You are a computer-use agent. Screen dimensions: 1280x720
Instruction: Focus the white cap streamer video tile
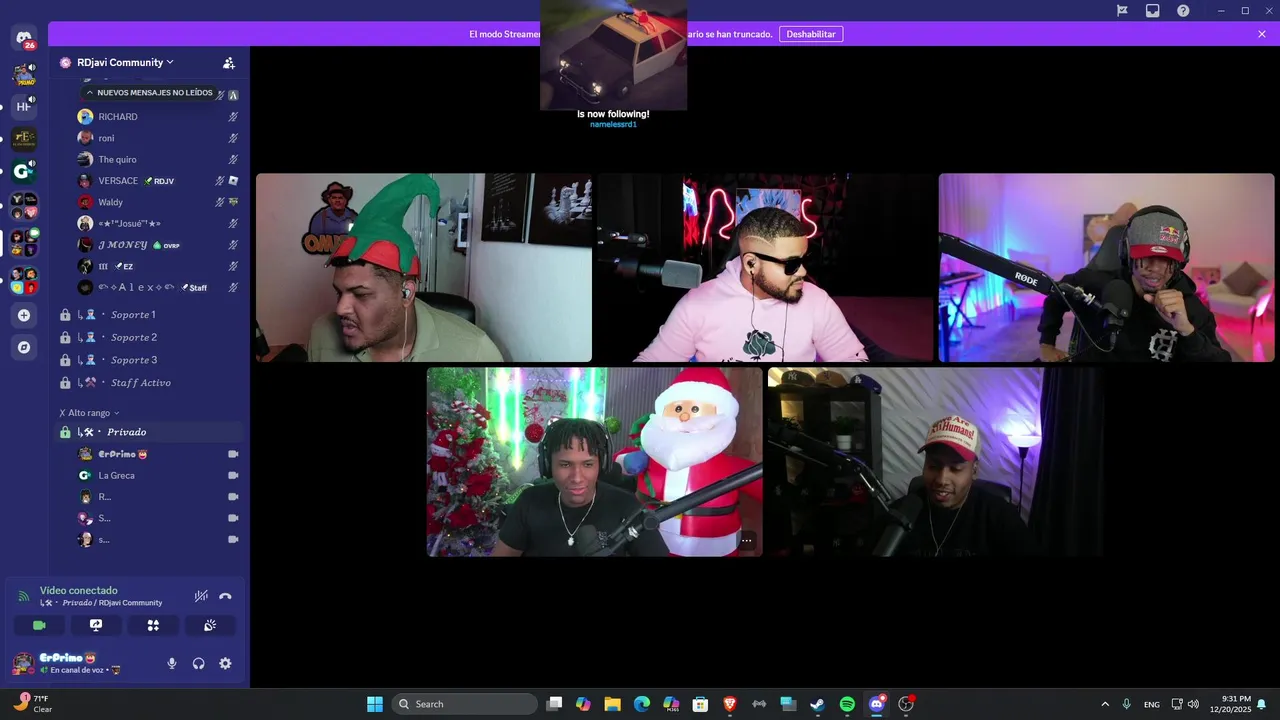[936, 462]
